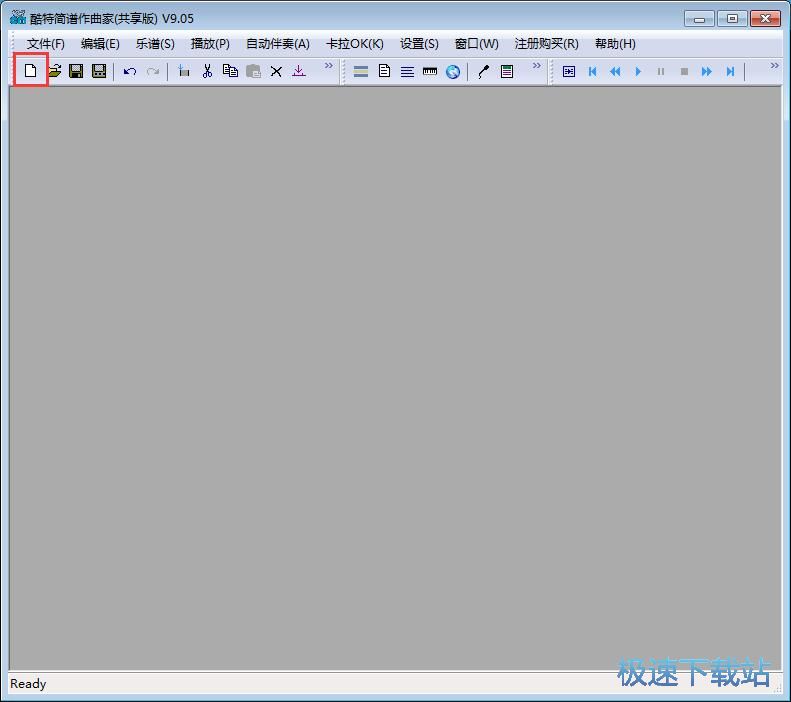791x702 pixels.
Task: Open the 帮助(H) menu
Action: [x=615, y=44]
